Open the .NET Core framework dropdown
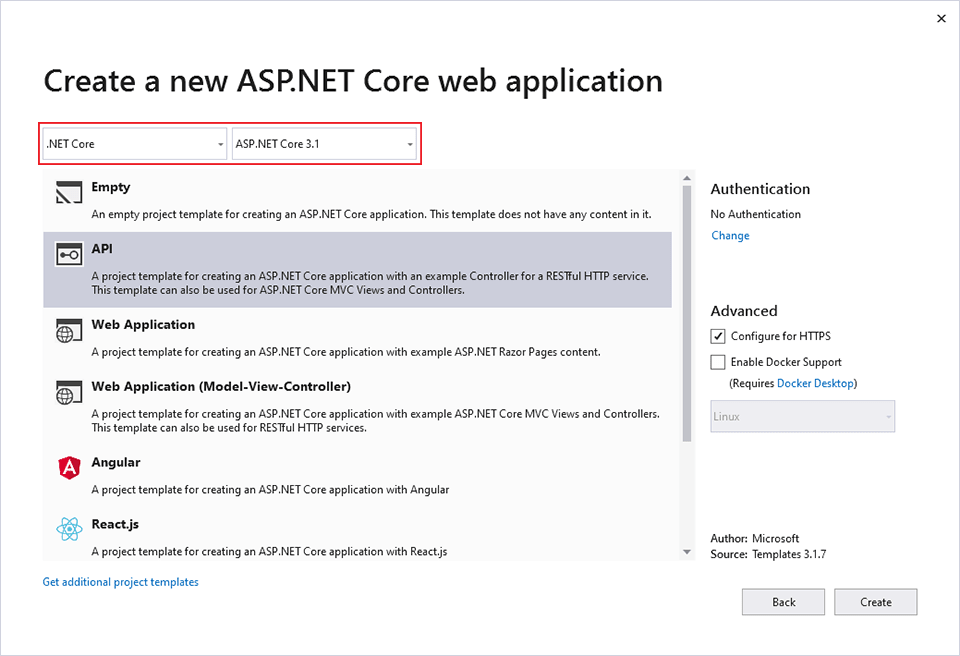 coord(136,144)
